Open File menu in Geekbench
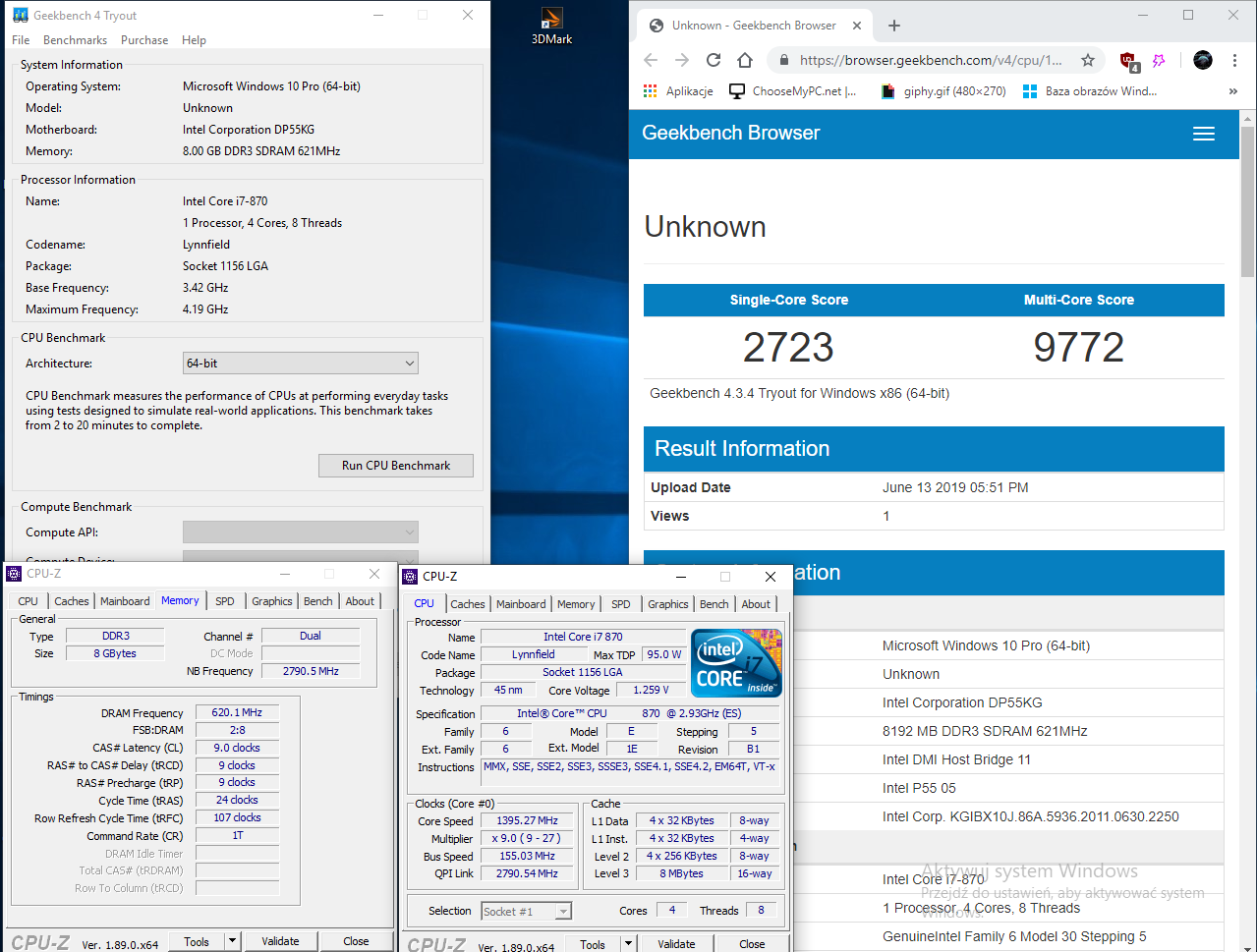The height and width of the screenshot is (952, 1257). coord(21,40)
